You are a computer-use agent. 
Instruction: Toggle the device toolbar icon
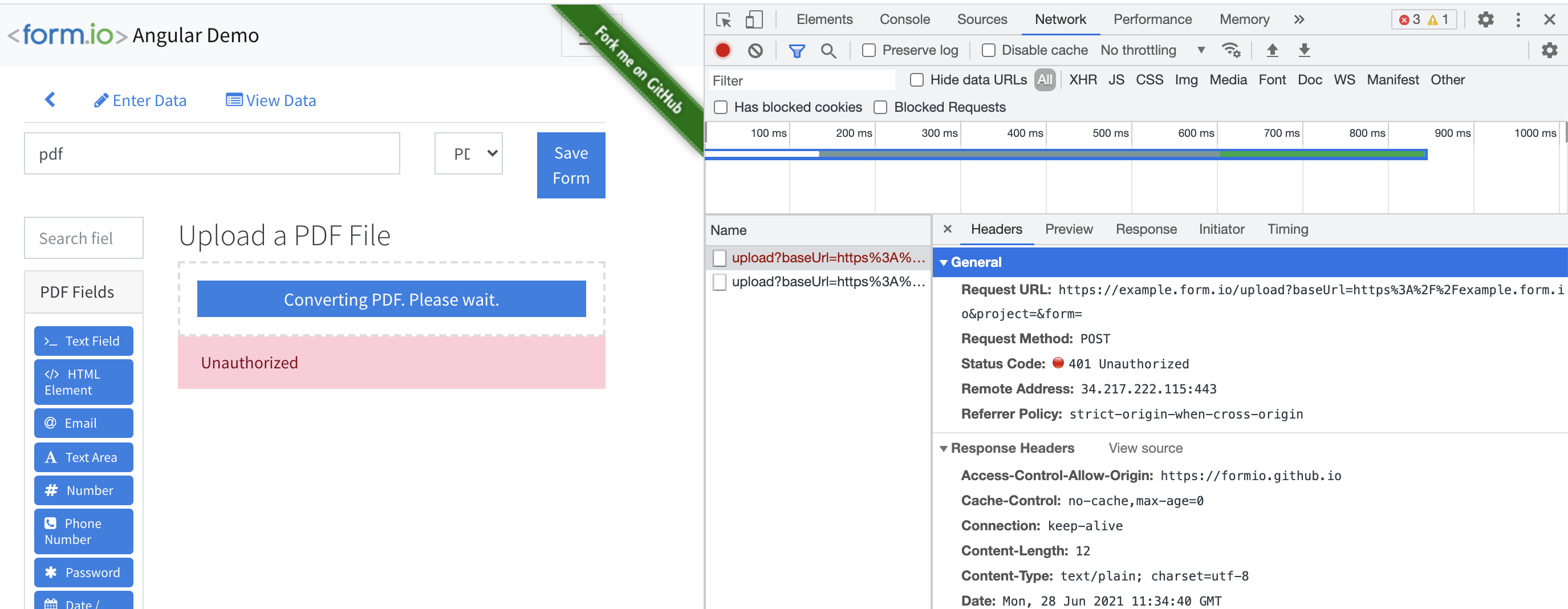click(x=754, y=19)
